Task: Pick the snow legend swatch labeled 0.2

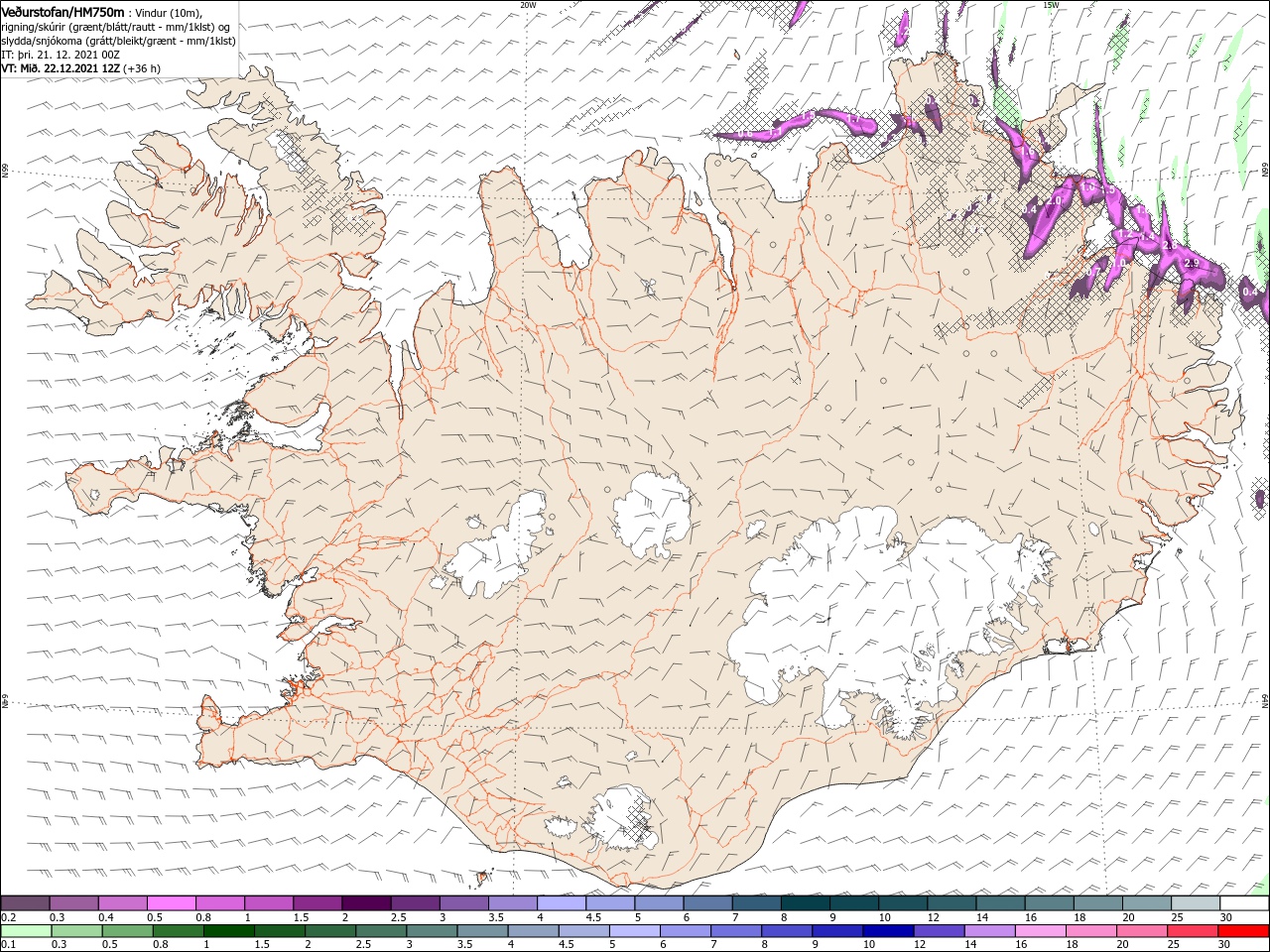Action: point(25,903)
